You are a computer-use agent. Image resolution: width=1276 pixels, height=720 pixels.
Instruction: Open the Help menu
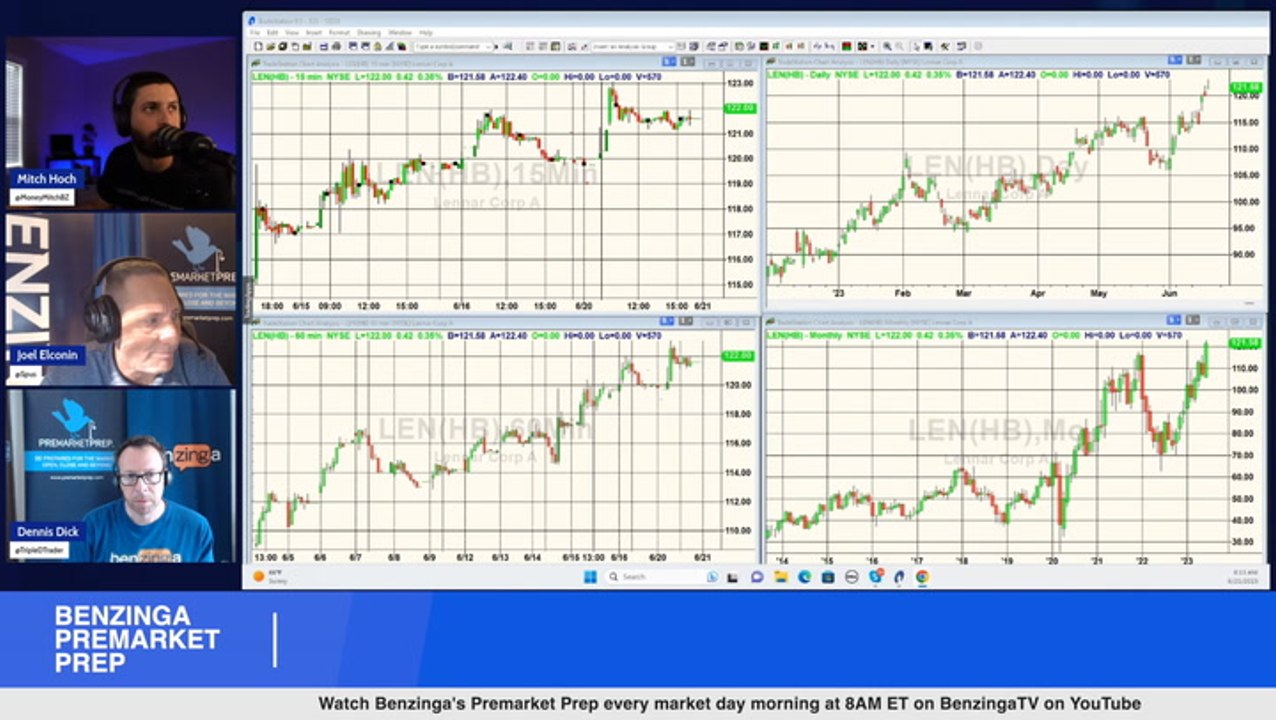[426, 33]
